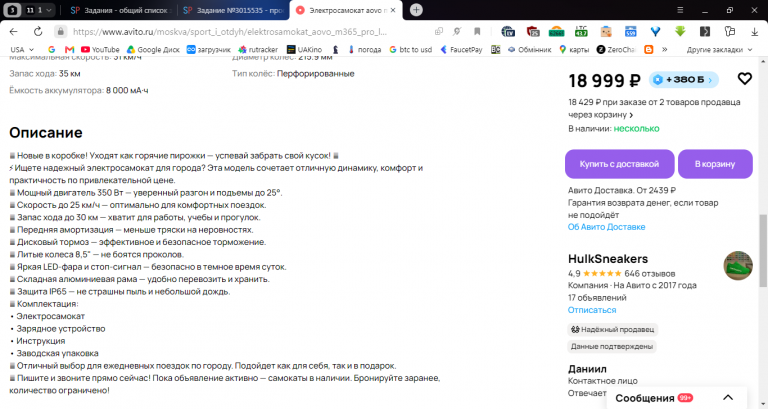Open the browser extensions menu icon
768x409 pixels.
730,31
